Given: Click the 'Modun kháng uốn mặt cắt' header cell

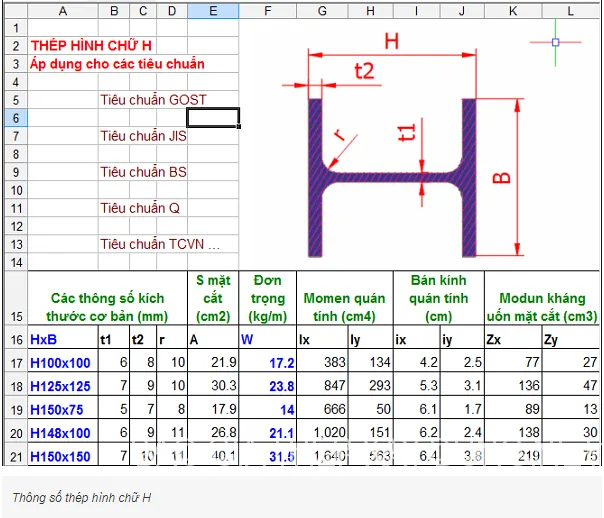Looking at the screenshot, I should (541, 299).
